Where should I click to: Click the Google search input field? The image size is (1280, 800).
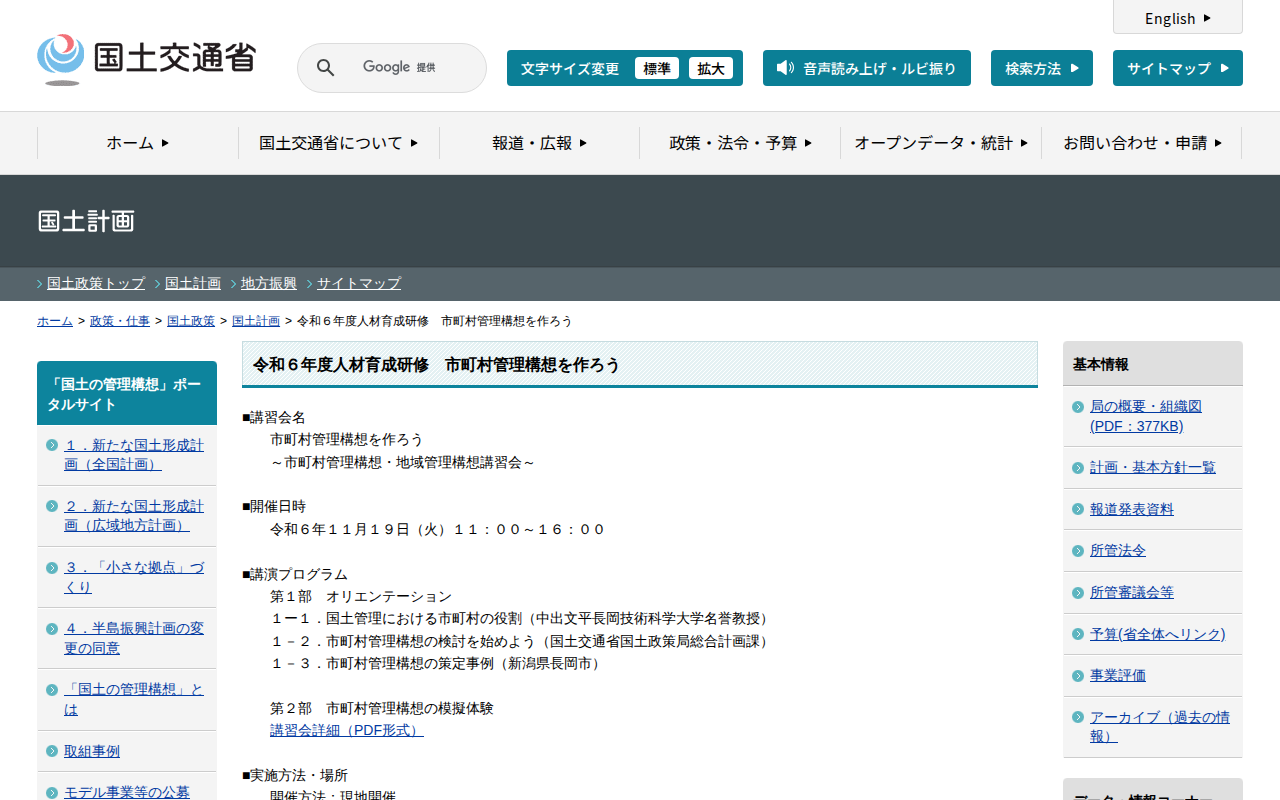tap(410, 68)
